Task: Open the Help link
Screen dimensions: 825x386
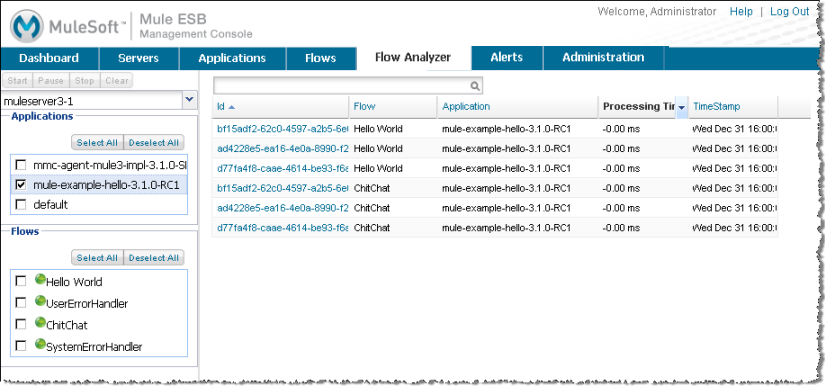Action: pos(741,11)
